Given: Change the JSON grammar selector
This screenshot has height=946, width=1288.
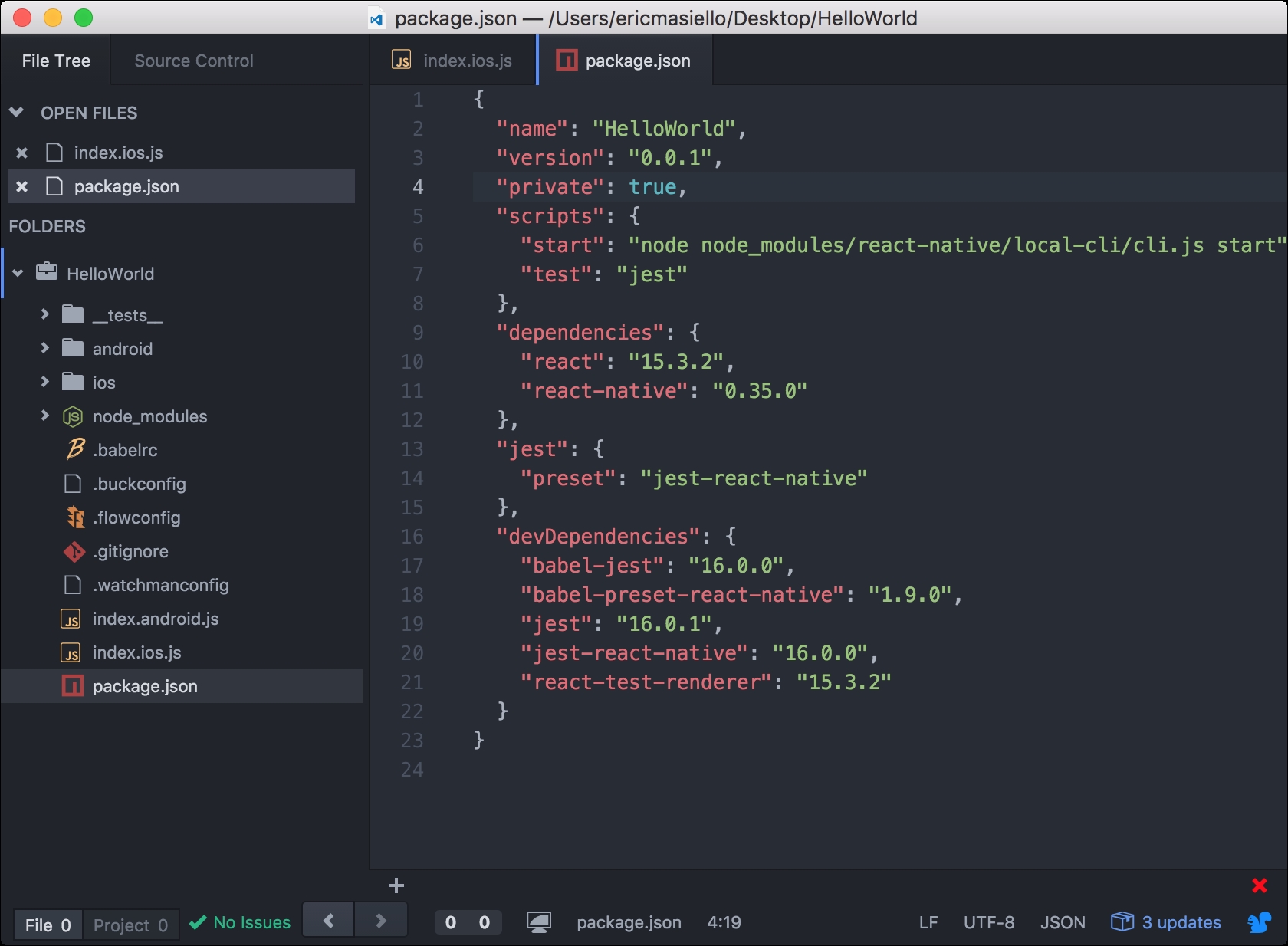Looking at the screenshot, I should click(1063, 922).
